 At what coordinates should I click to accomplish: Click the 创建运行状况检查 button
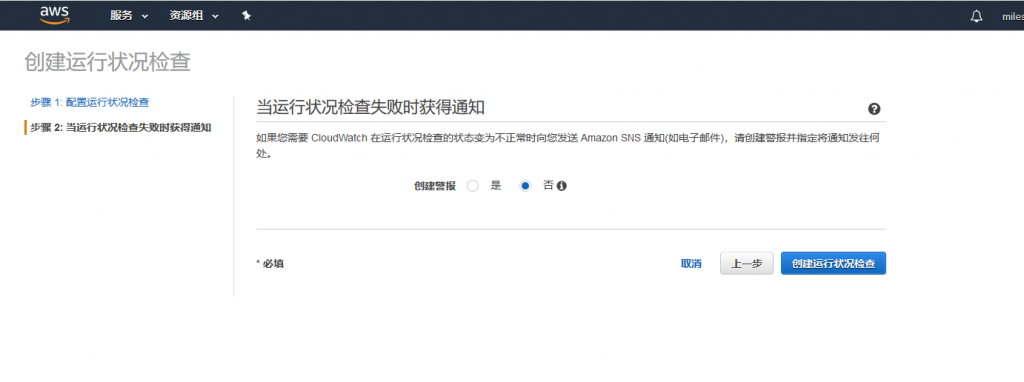click(833, 264)
